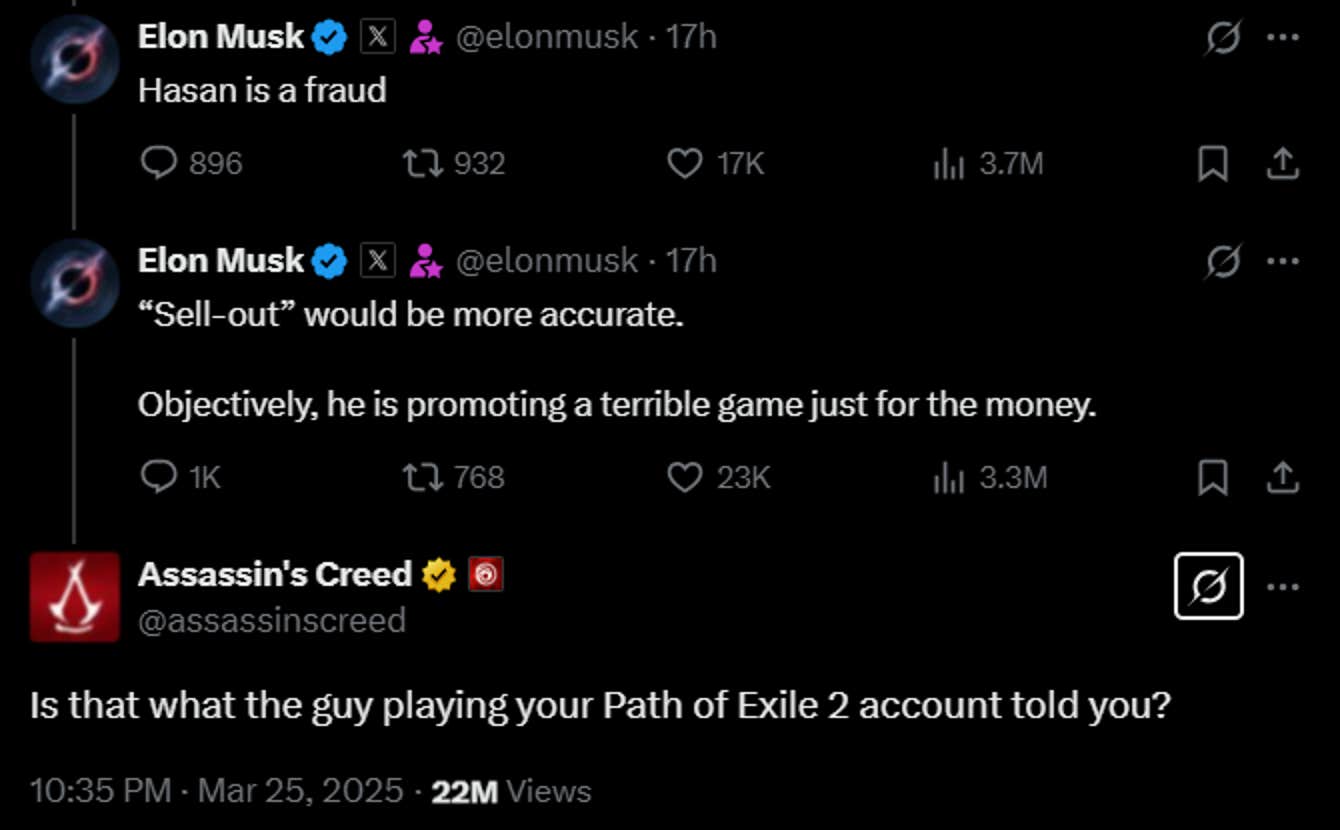This screenshot has height=830, width=1340.
Task: Bookmark the "Hasan is a fraud" post
Action: (1213, 164)
